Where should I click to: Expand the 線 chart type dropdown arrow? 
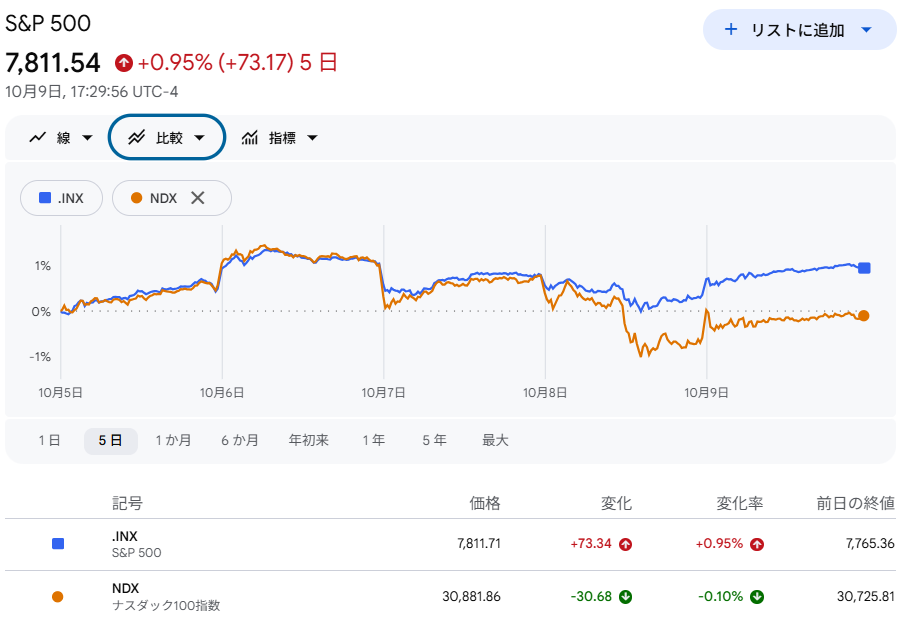coord(87,138)
